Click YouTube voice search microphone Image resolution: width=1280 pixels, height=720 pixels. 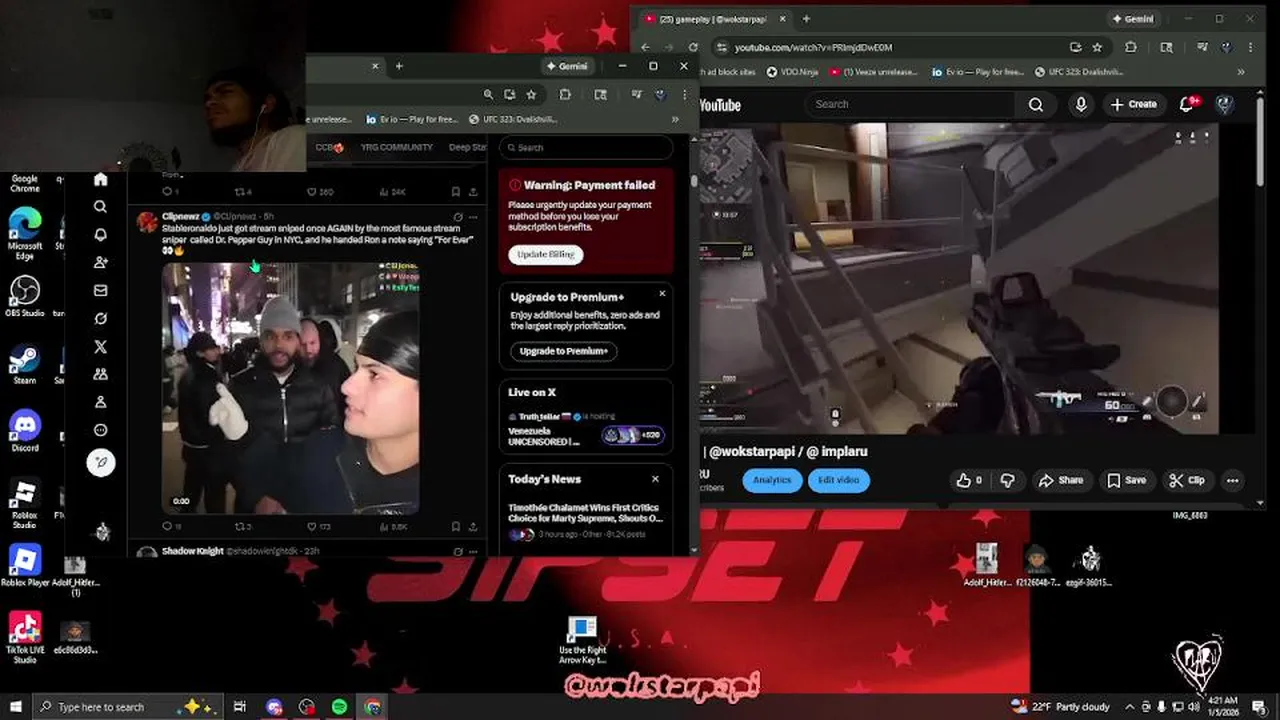1081,104
